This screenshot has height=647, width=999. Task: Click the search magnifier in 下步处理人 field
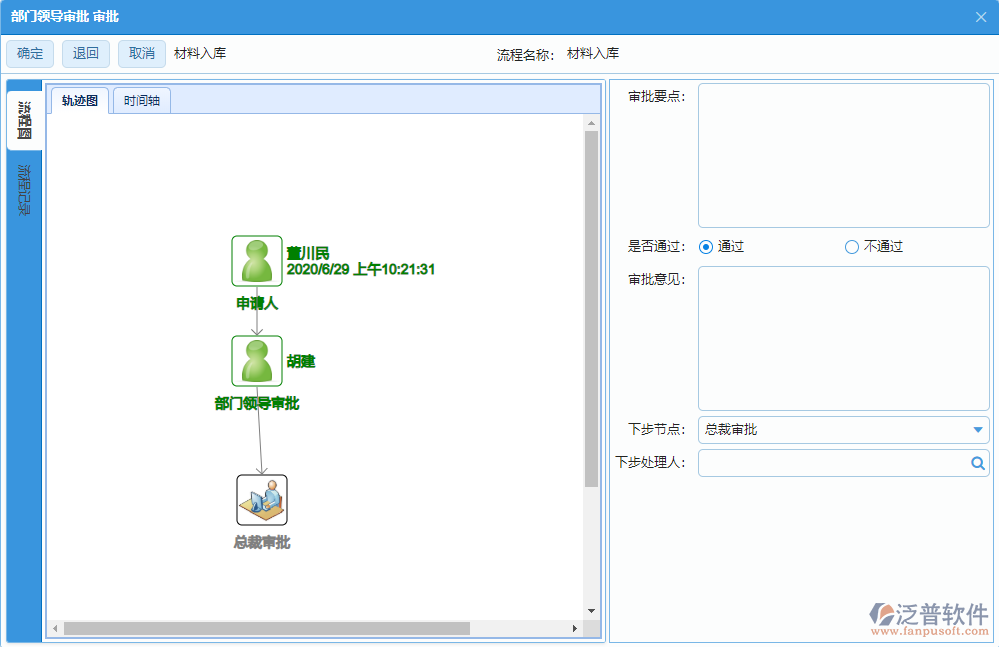(977, 463)
